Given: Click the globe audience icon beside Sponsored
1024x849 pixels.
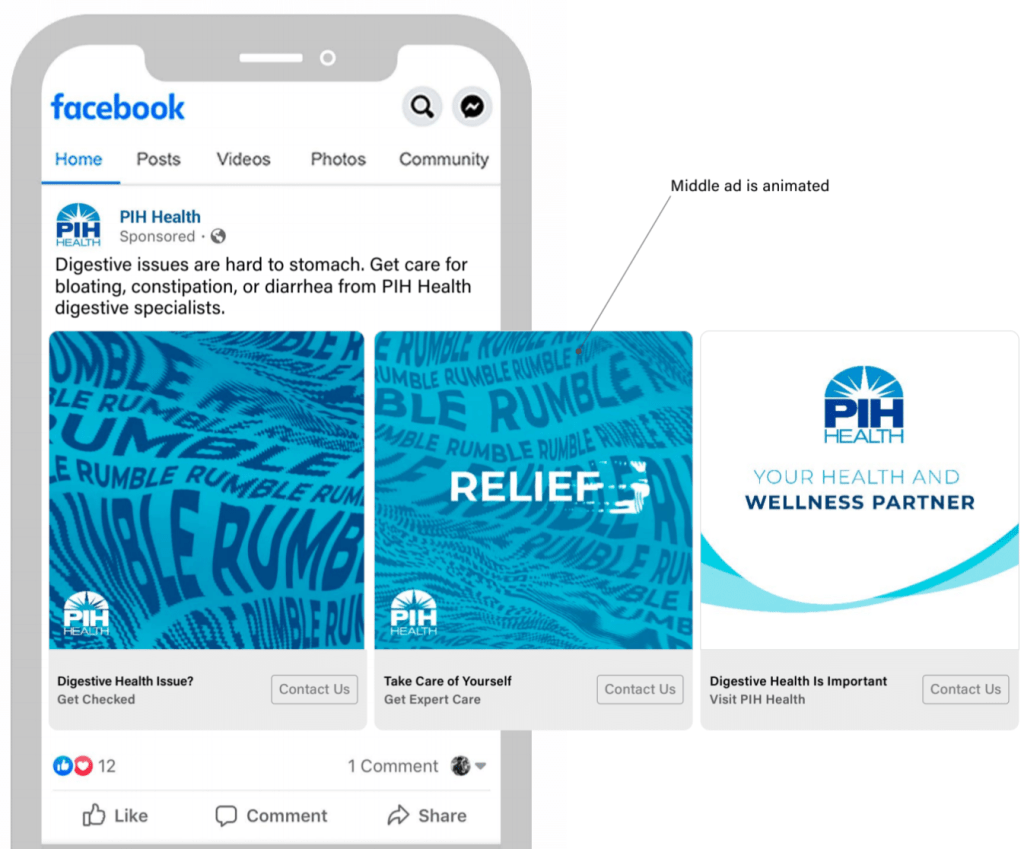Looking at the screenshot, I should tap(218, 236).
